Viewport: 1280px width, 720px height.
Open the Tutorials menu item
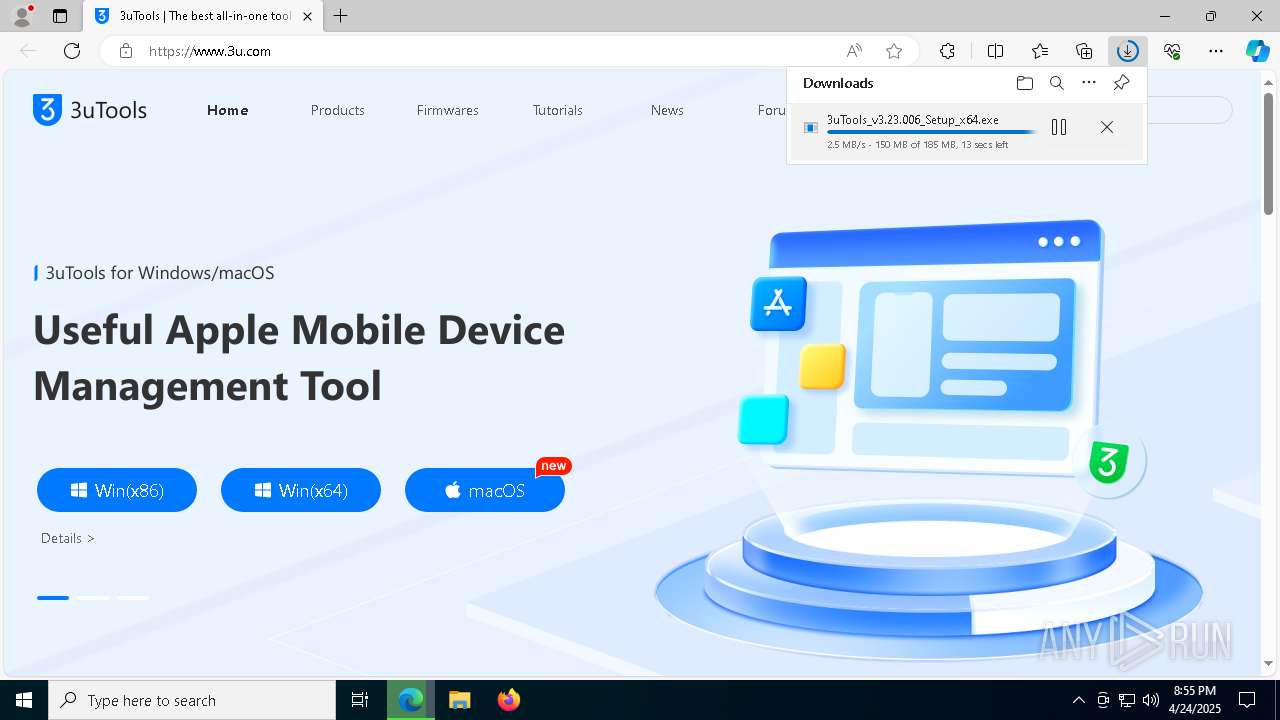click(558, 110)
